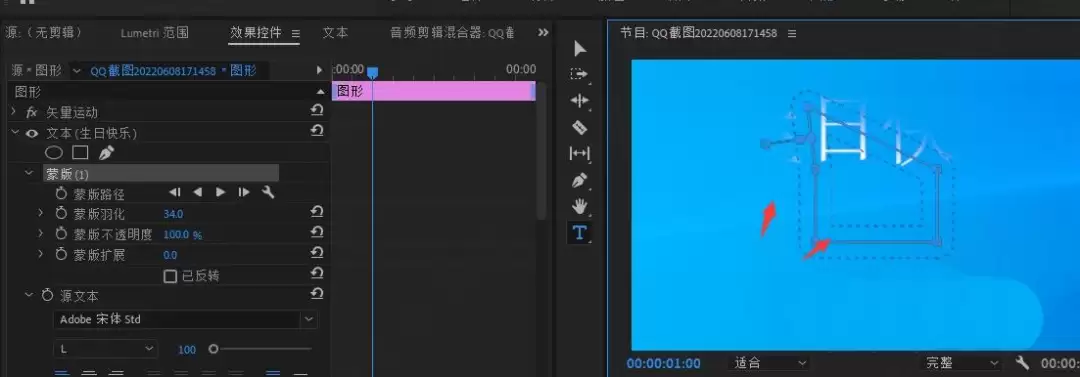1080x377 pixels.
Task: Reset the 文本(生日快乐) parameters
Action: [317, 130]
